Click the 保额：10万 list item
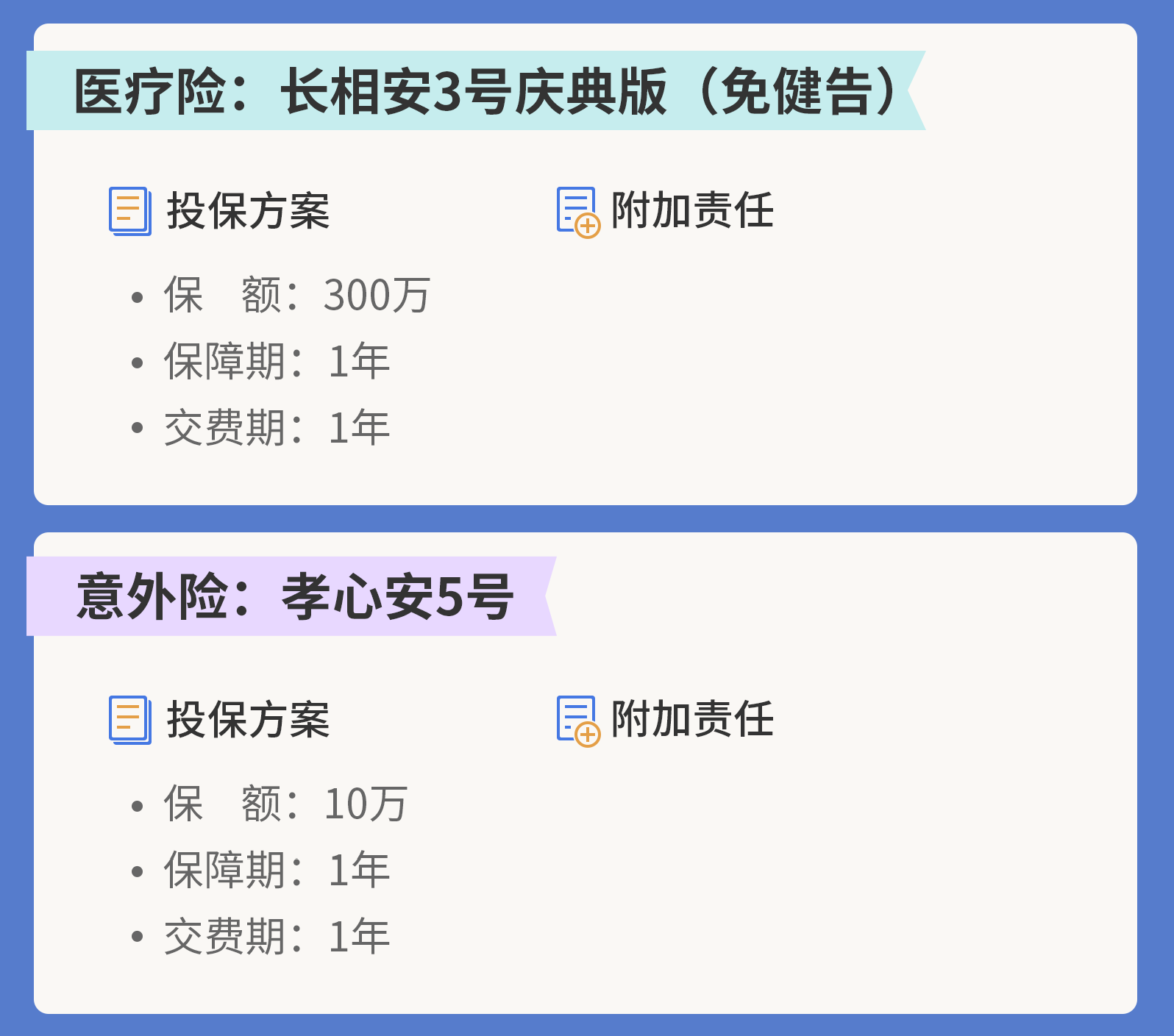This screenshot has height=1036, width=1174. 285,804
